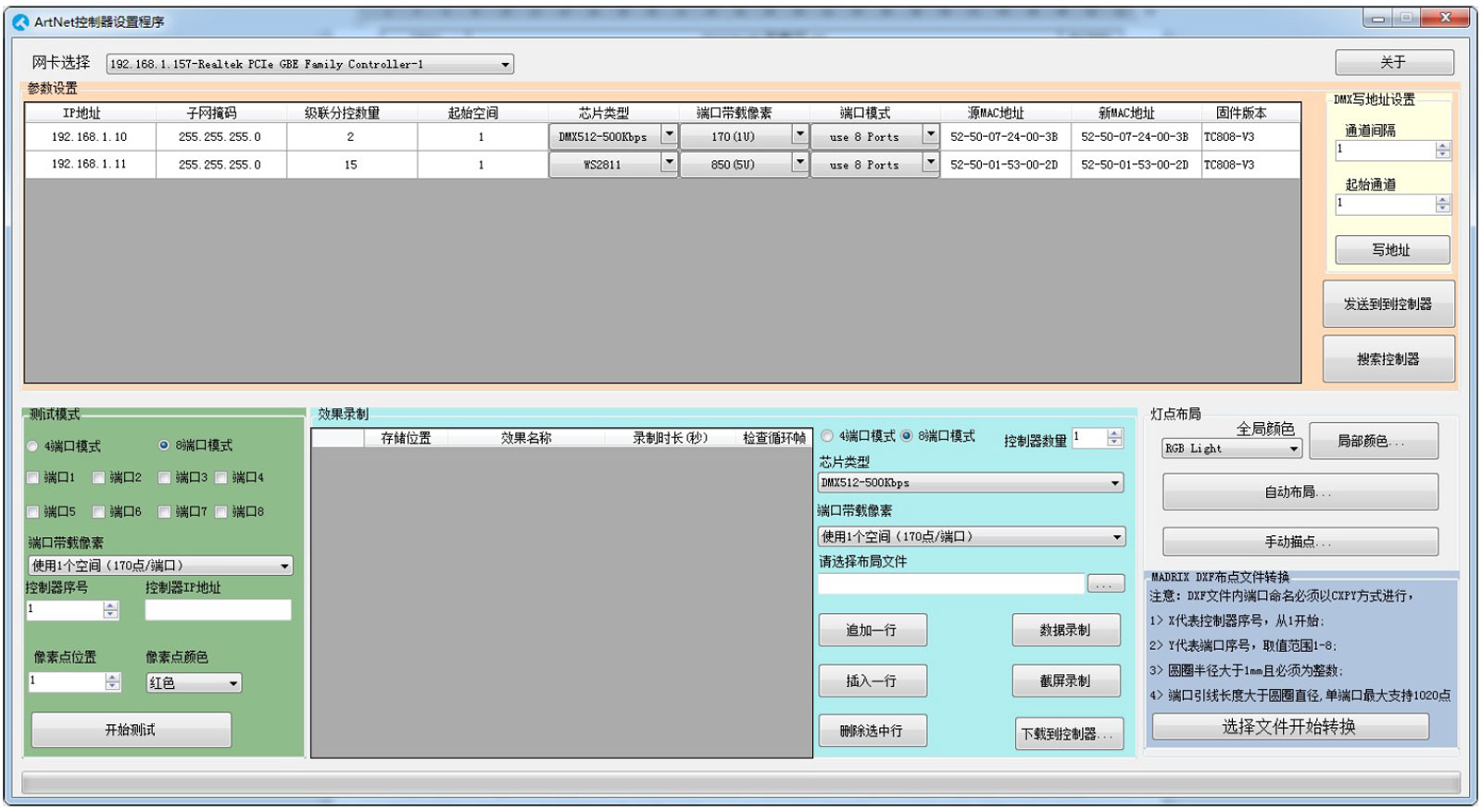This screenshot has width=1482, height=812.
Task: Click 下载到控制器... button
Action: 1069,734
